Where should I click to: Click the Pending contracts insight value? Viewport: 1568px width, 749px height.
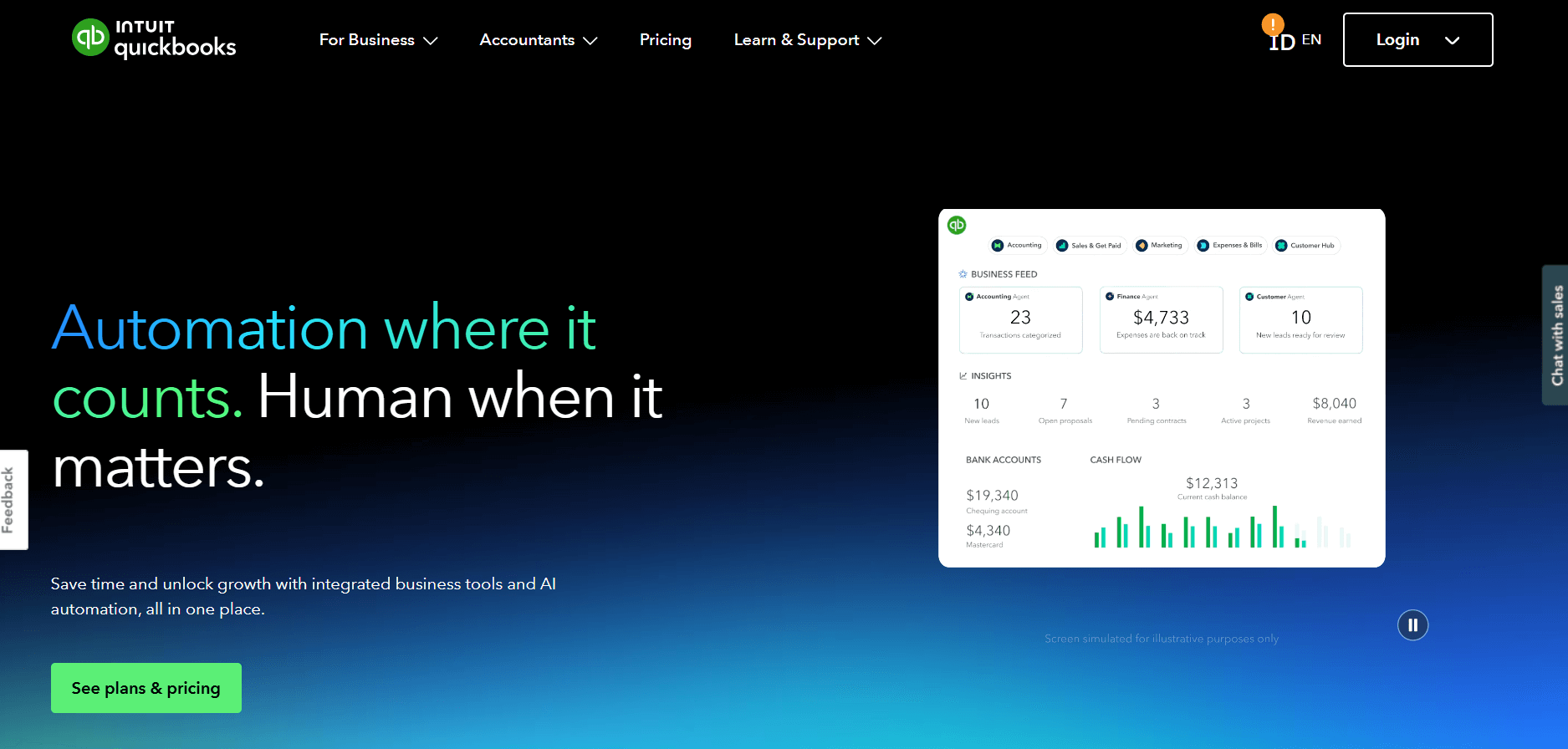pyautogui.click(x=1156, y=404)
